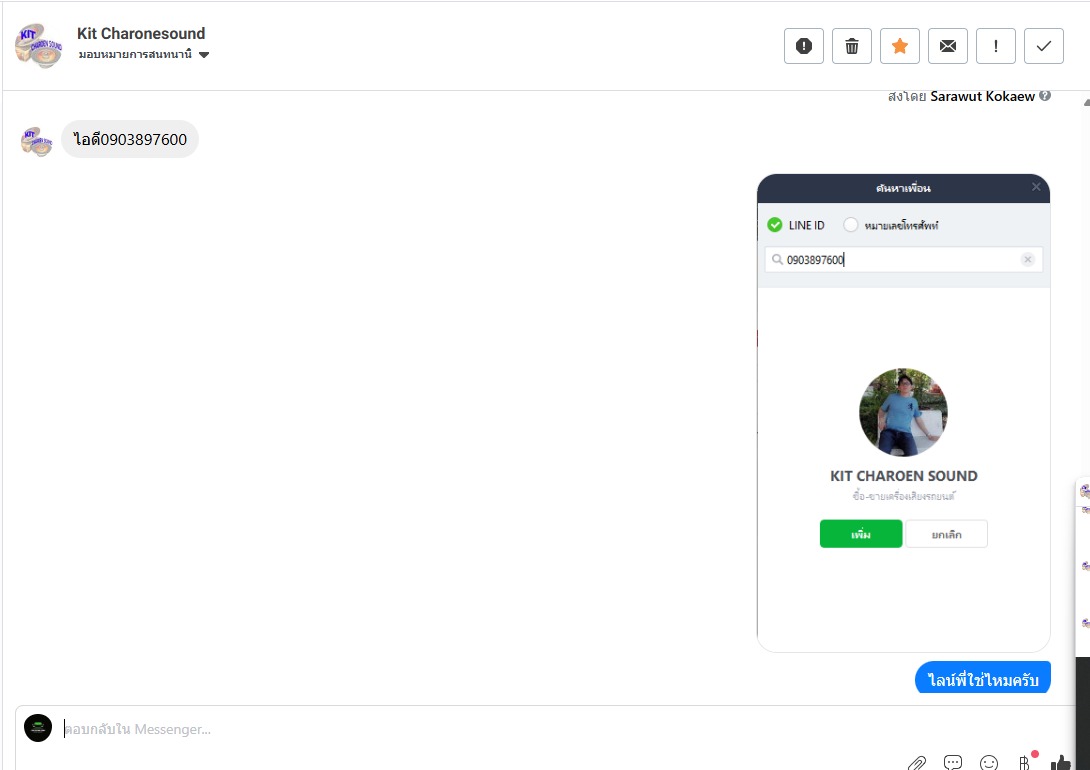Mark conversation done with checkmark
This screenshot has height=770, width=1090.
(x=1043, y=46)
